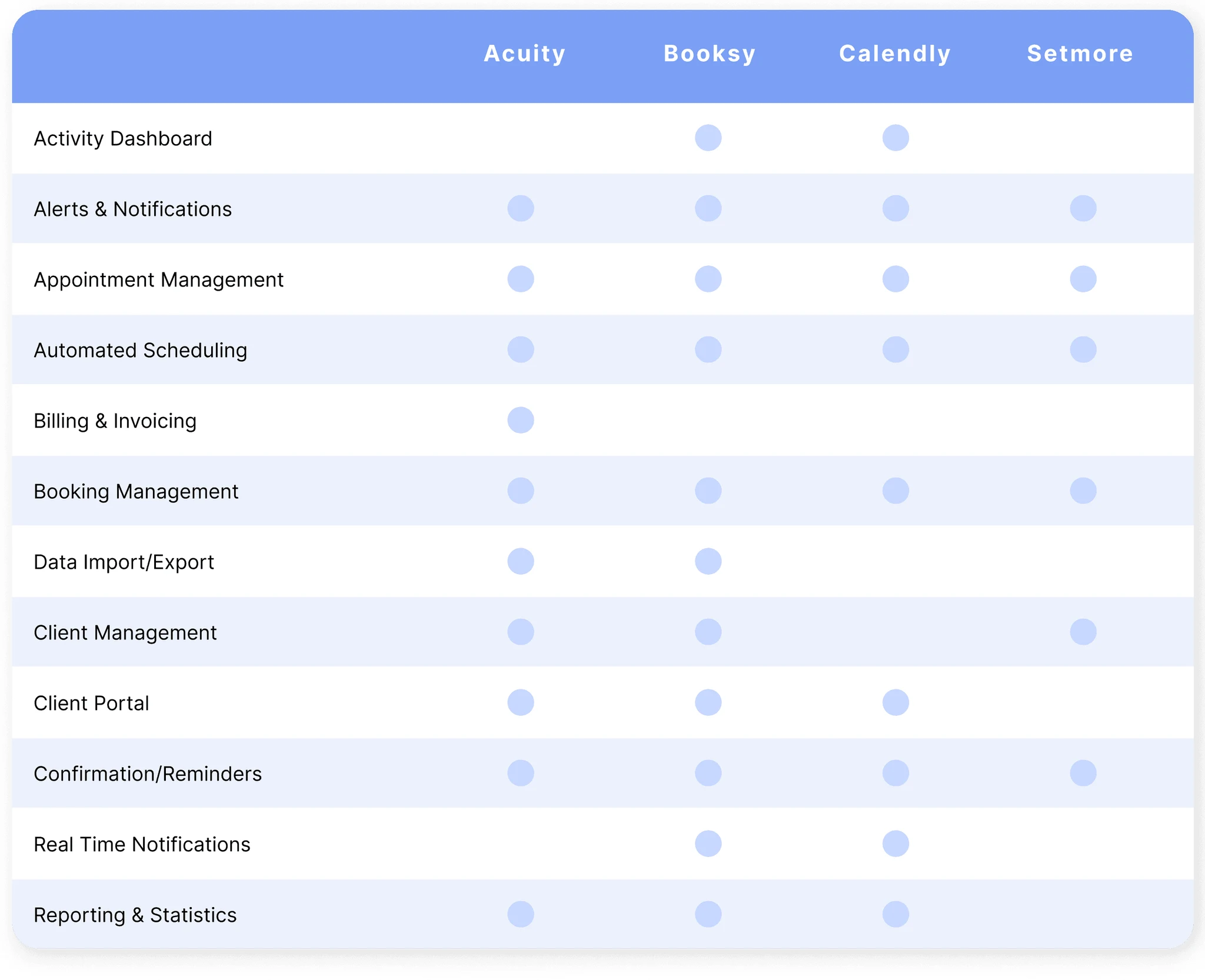Click Acuity dot for Billing & Invoicing
The width and height of the screenshot is (1205, 980).
point(521,420)
